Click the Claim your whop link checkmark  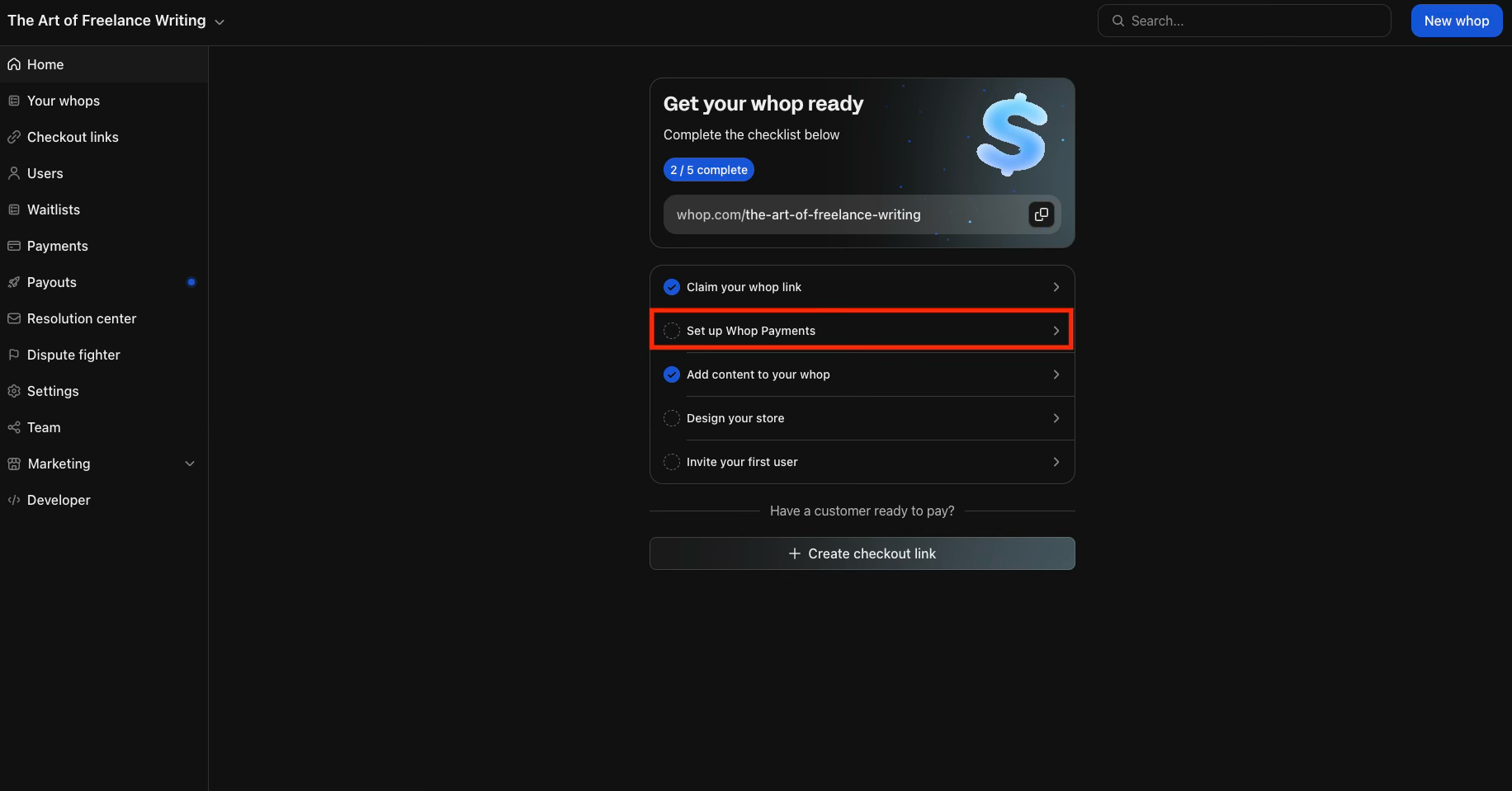(672, 287)
